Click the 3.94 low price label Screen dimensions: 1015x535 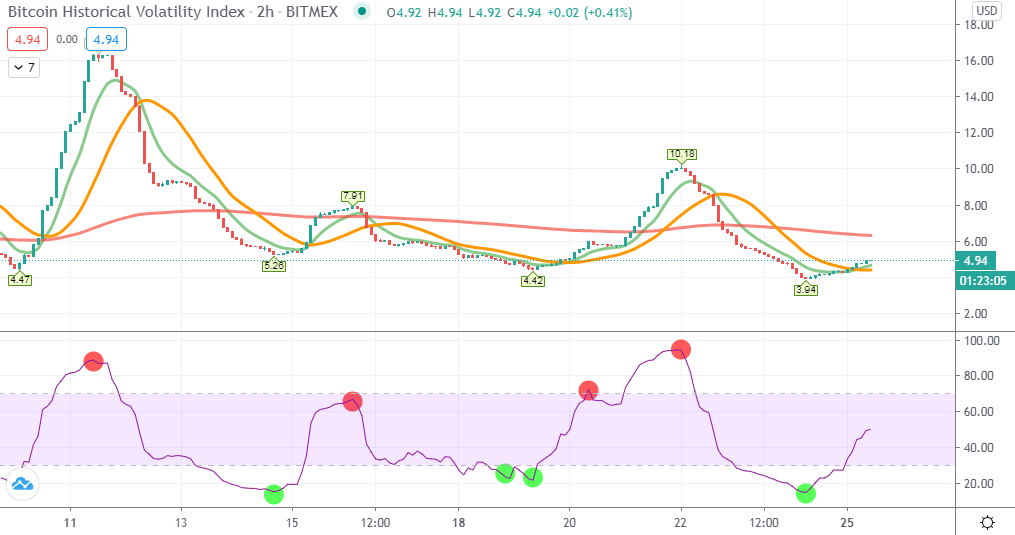pyautogui.click(x=806, y=290)
